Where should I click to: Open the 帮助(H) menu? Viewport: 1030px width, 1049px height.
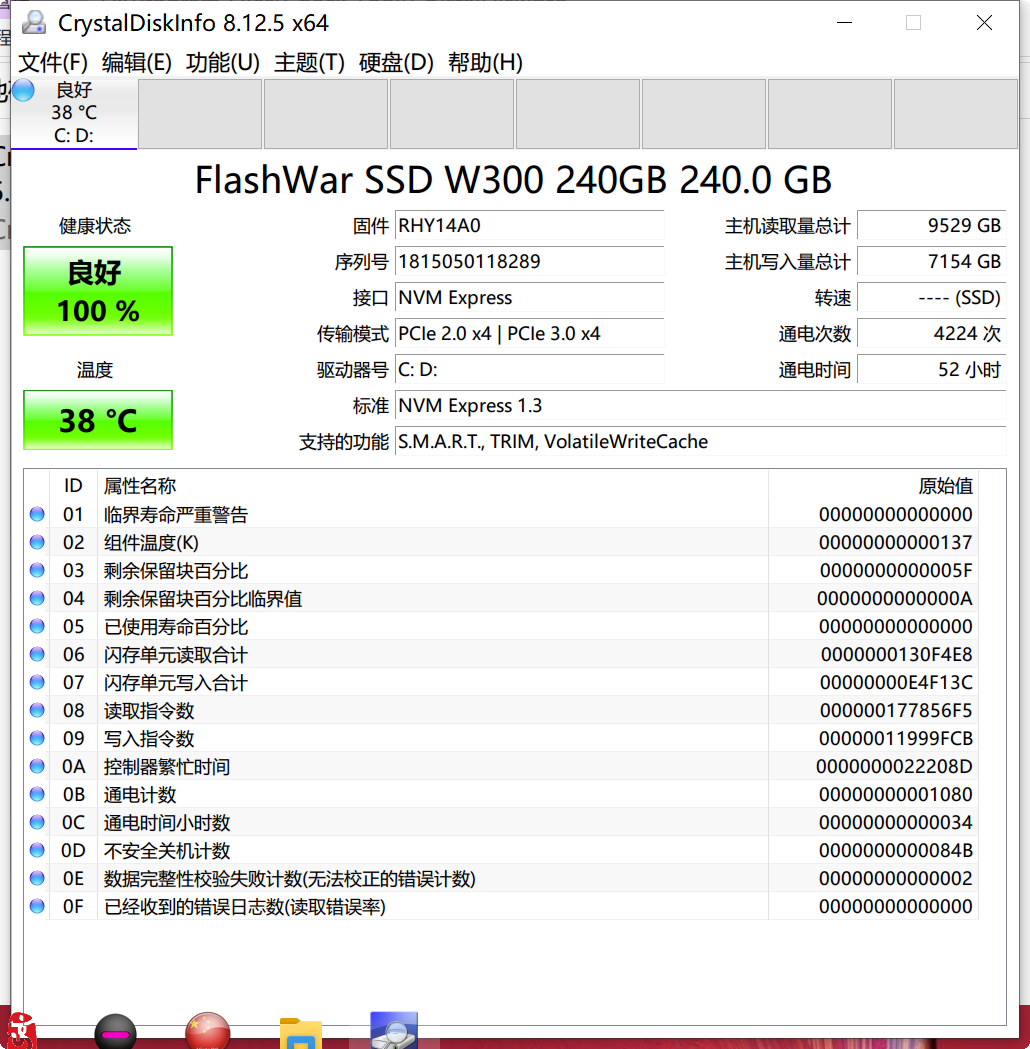[485, 63]
